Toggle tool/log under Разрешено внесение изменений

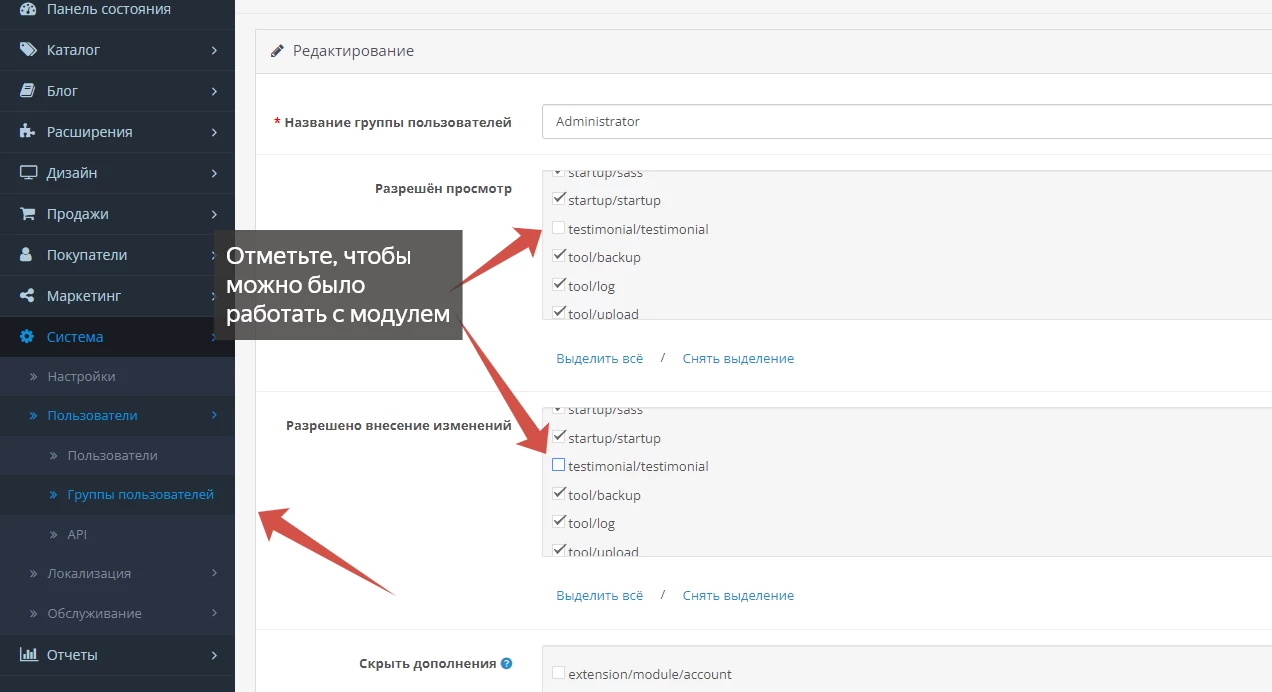point(558,522)
